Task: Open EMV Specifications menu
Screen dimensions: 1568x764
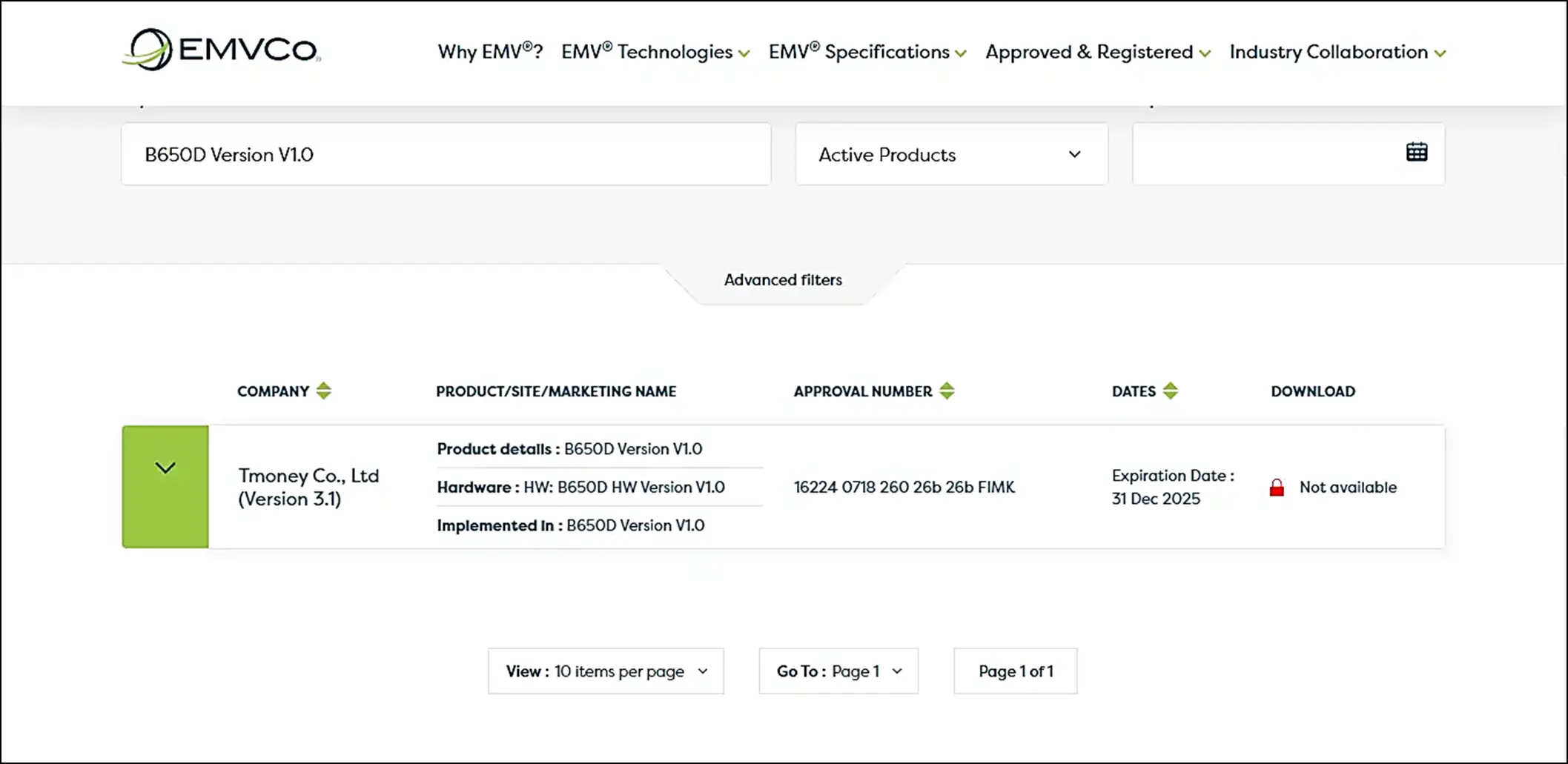Action: [867, 52]
